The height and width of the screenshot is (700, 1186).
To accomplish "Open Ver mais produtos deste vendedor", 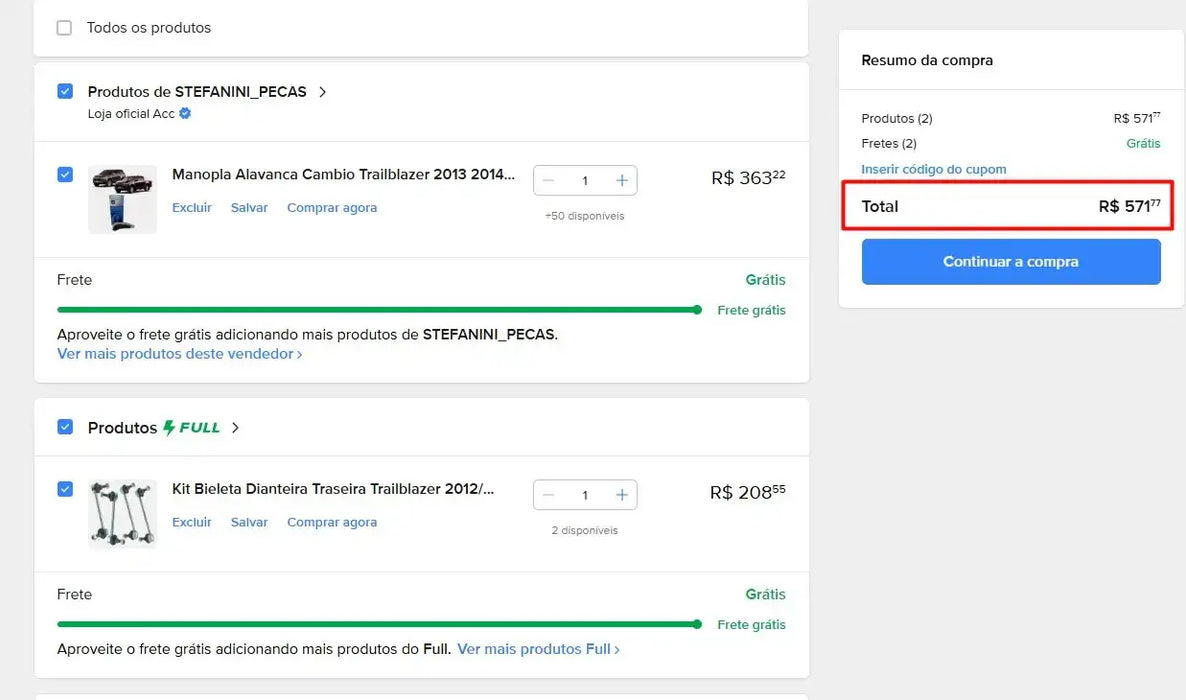I will tap(179, 354).
